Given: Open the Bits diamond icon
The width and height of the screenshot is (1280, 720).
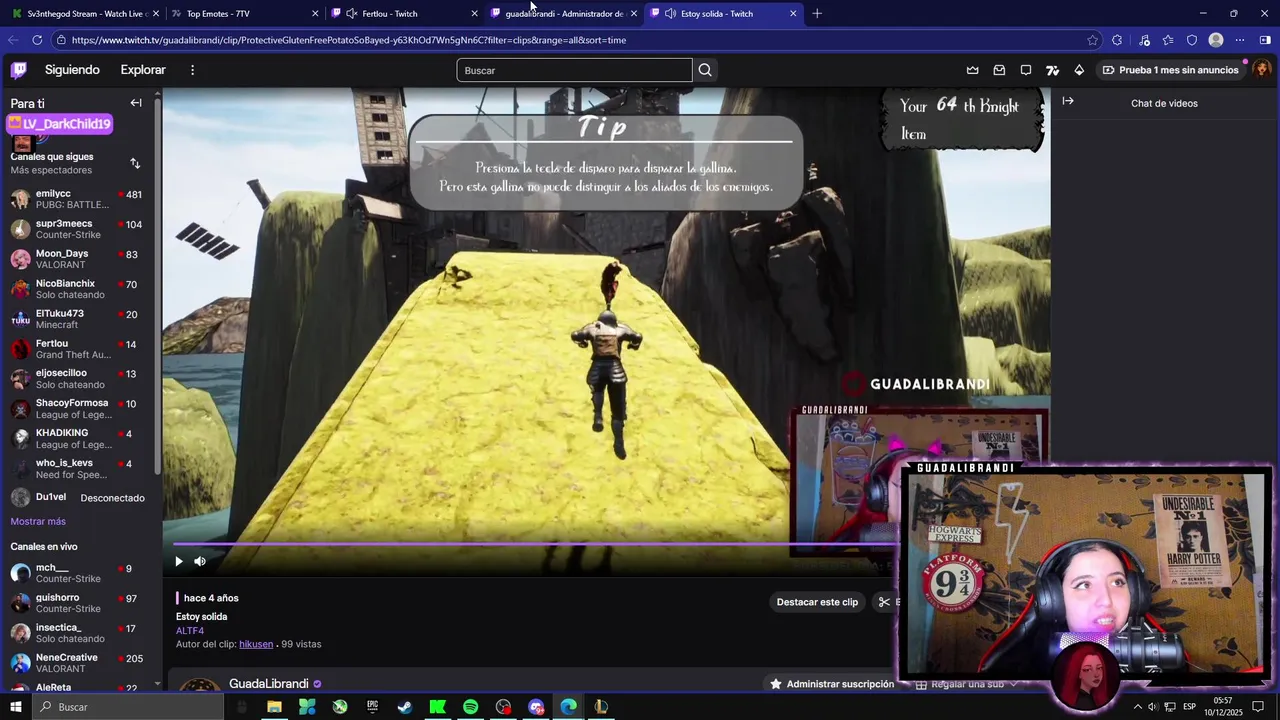Looking at the screenshot, I should (x=1079, y=70).
